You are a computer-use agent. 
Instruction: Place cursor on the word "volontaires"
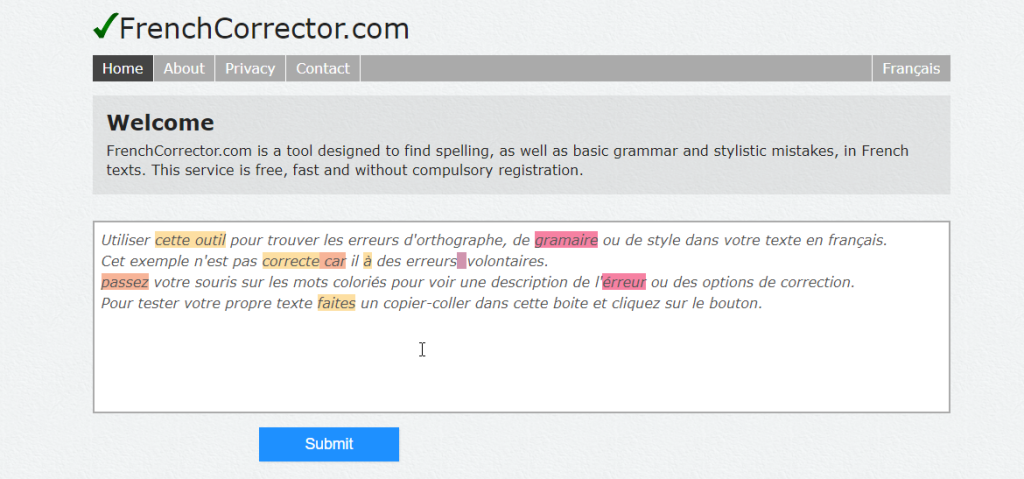click(507, 261)
